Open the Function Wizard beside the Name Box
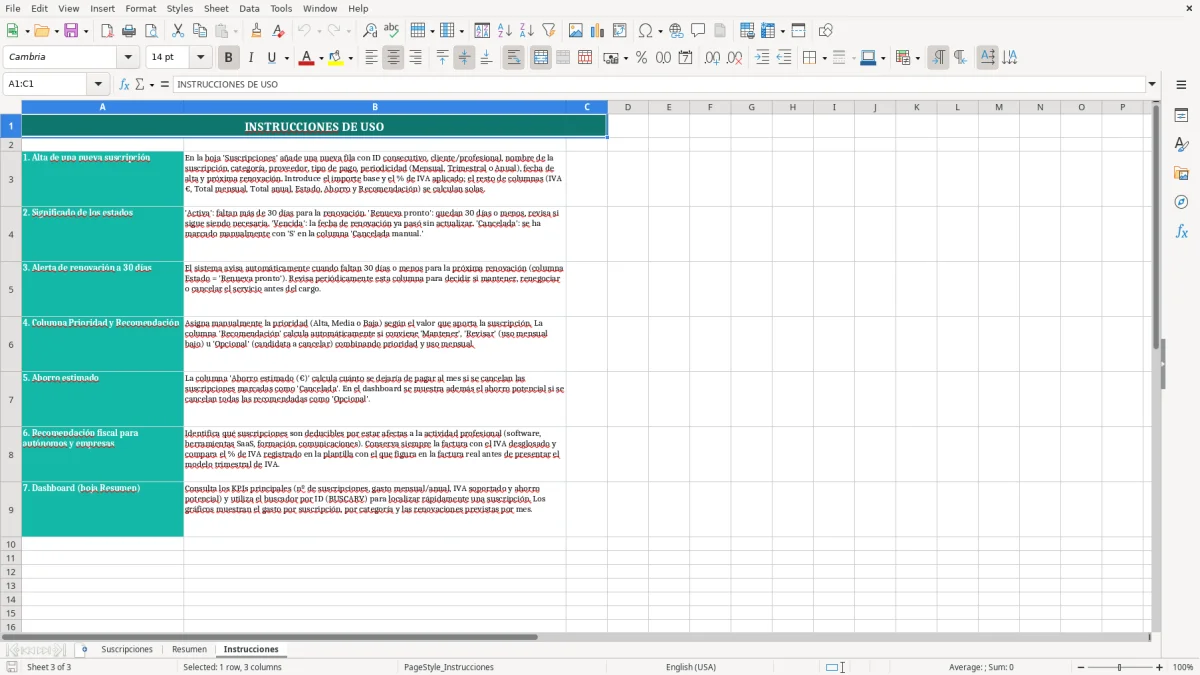 (x=125, y=84)
